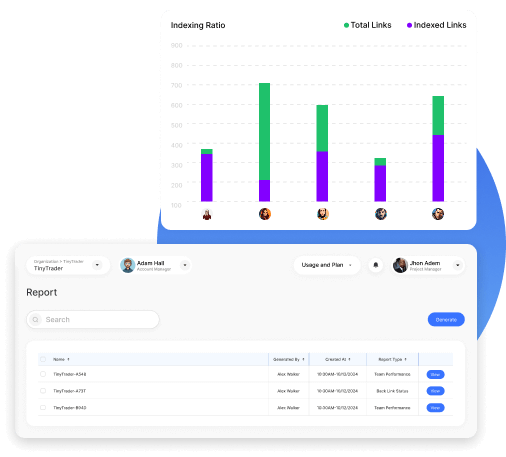Screen dimensions: 506x457
Task: Click the Search input field
Action: 93,319
